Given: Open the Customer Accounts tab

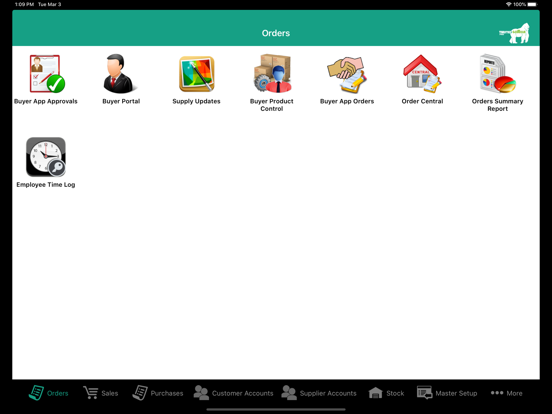Looking at the screenshot, I should (x=233, y=393).
